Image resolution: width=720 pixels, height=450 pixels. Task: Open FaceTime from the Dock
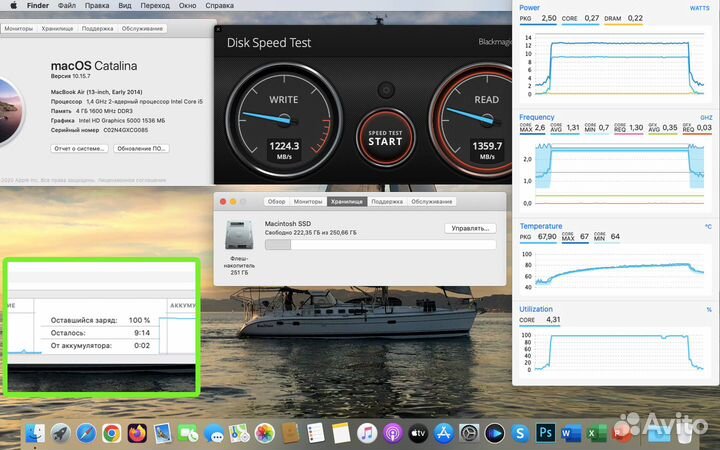(x=188, y=433)
